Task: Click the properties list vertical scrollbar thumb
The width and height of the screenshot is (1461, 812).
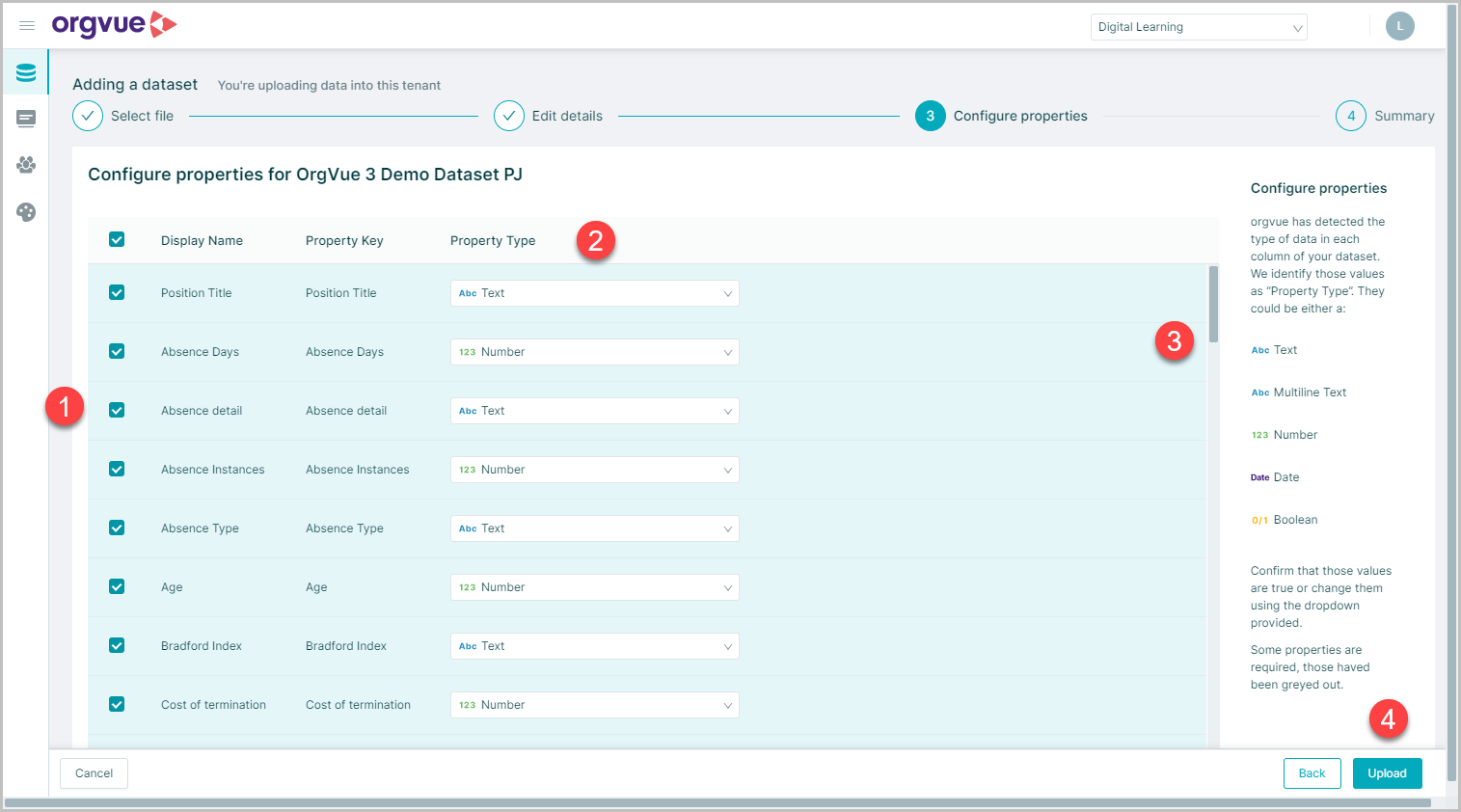Action: pos(1213,305)
